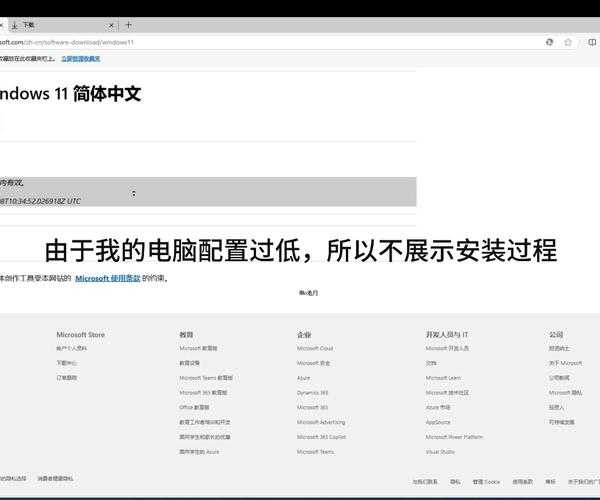Open Microsoft Teams 教育版 link
Screen dimensions: 600x500
[x=206, y=378]
